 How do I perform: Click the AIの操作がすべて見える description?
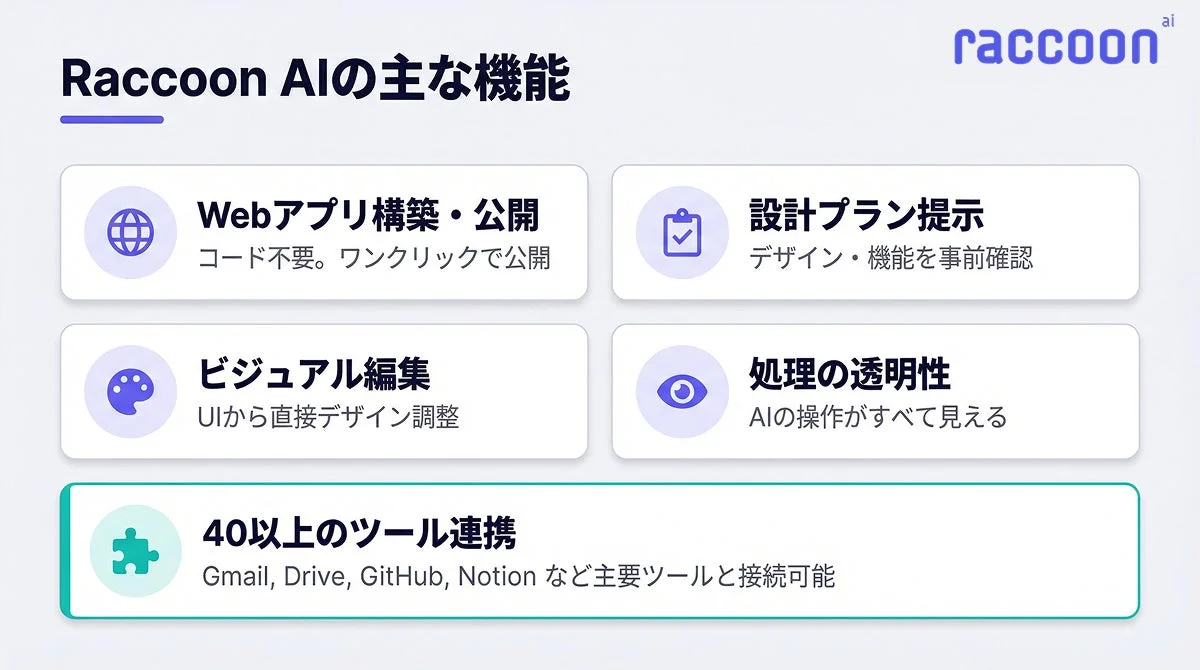(877, 417)
